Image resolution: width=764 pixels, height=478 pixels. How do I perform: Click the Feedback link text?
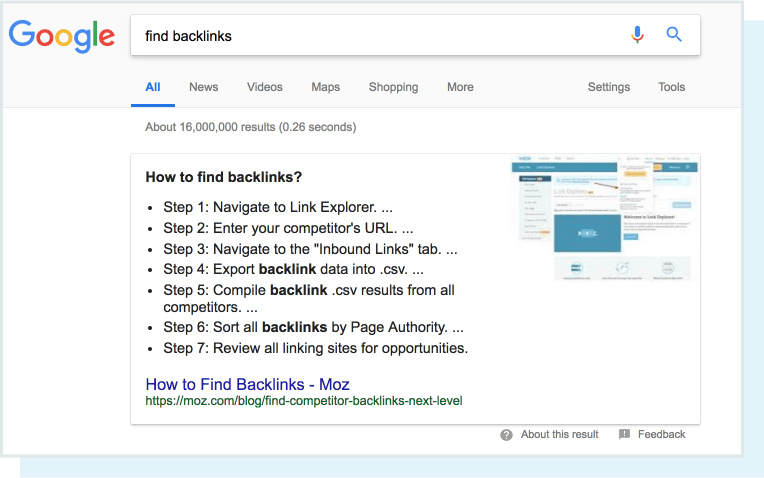click(661, 435)
